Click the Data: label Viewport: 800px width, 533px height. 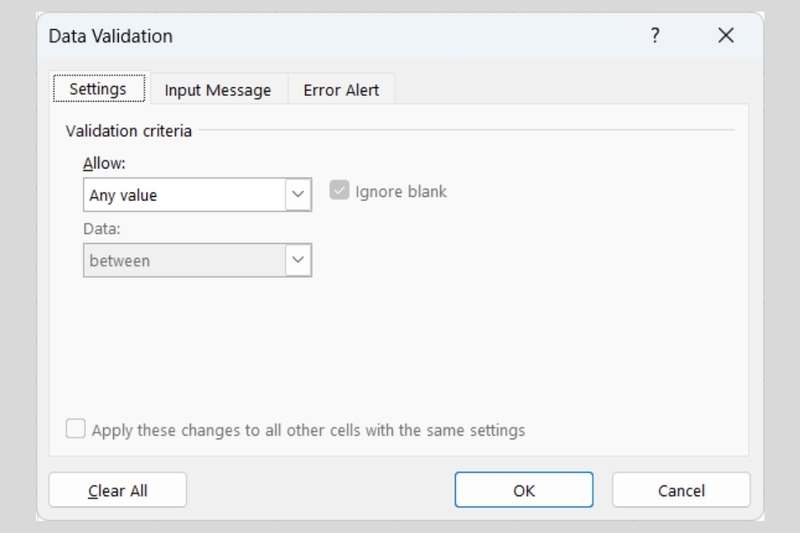click(x=102, y=229)
